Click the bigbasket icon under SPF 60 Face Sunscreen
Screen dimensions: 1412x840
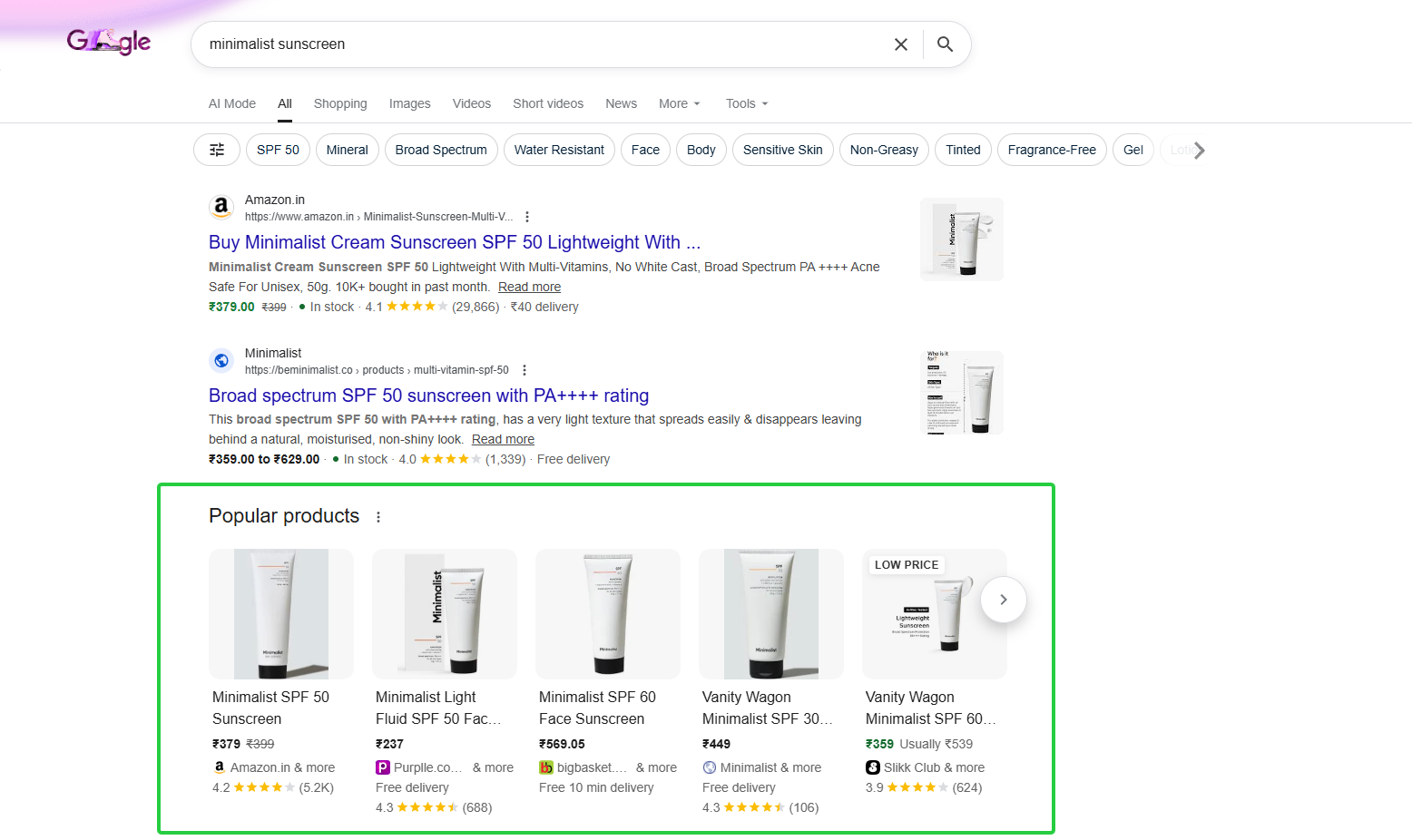click(x=546, y=767)
